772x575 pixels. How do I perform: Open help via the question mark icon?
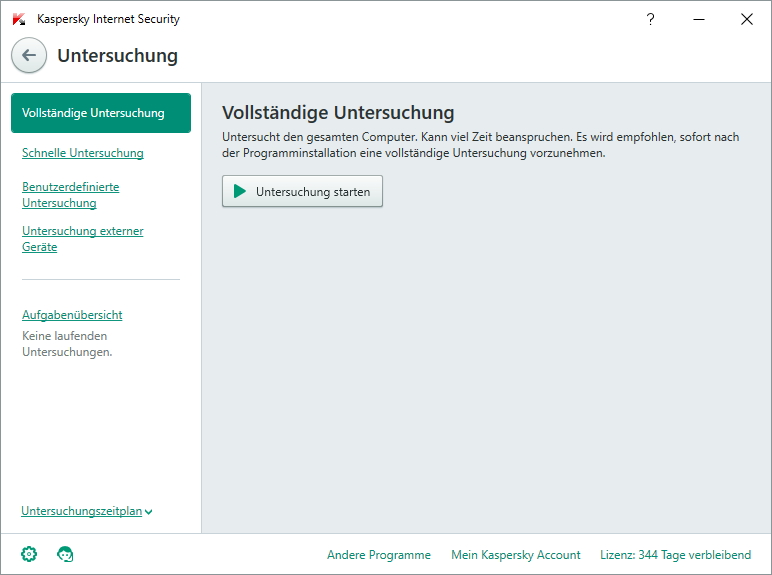pos(650,19)
